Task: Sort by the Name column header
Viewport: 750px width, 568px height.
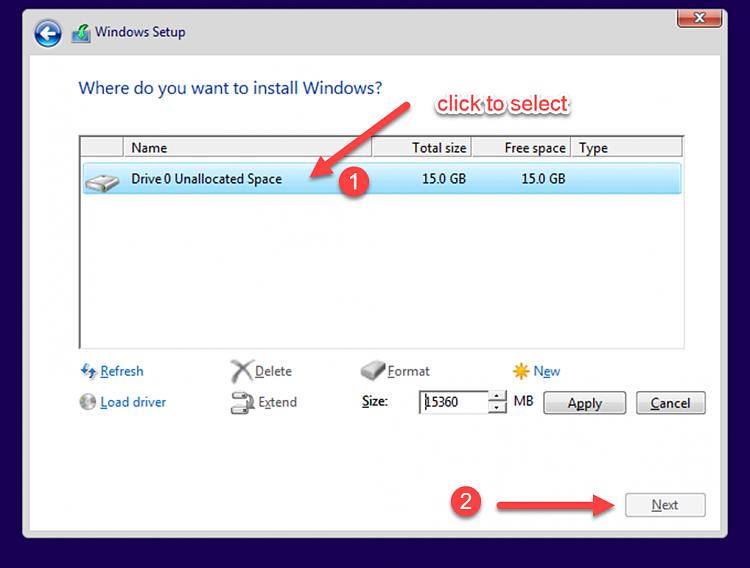Action: [247, 147]
